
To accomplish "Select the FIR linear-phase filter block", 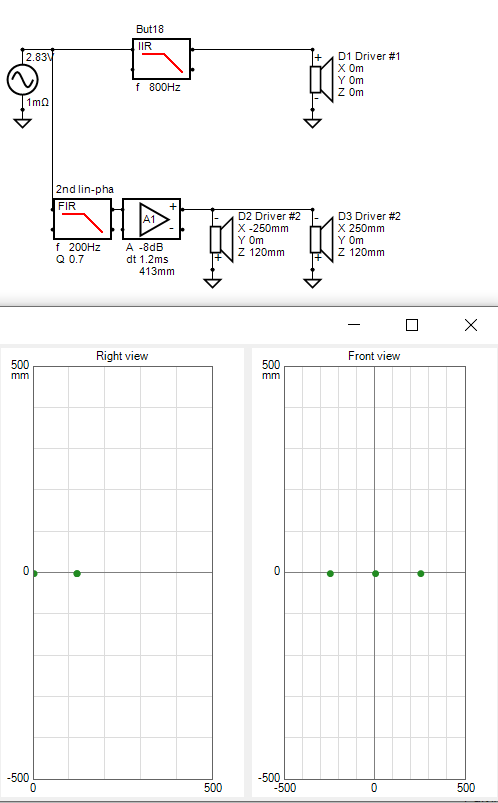I will [x=82, y=219].
